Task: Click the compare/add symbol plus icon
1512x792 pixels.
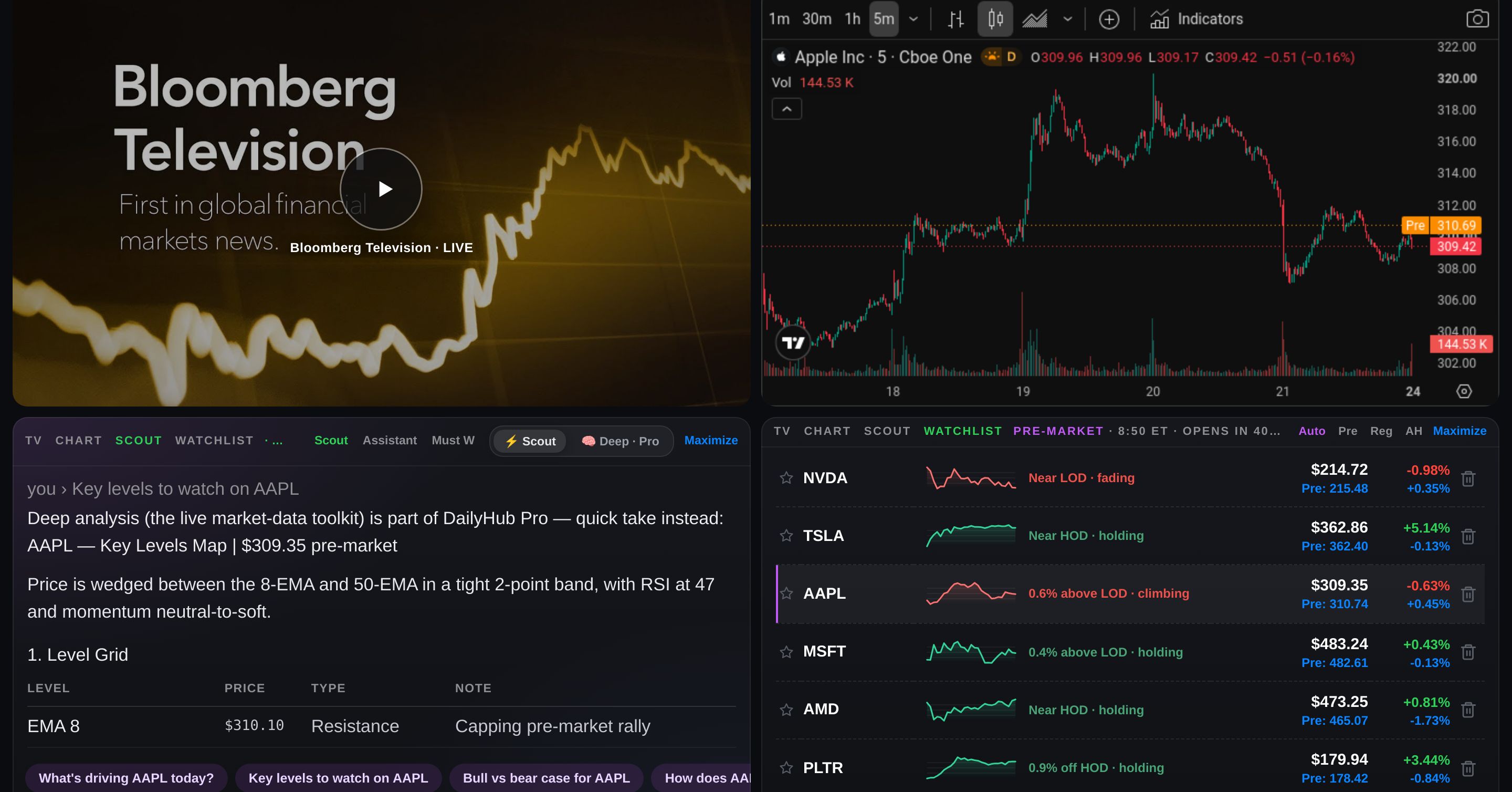Action: click(x=1109, y=19)
